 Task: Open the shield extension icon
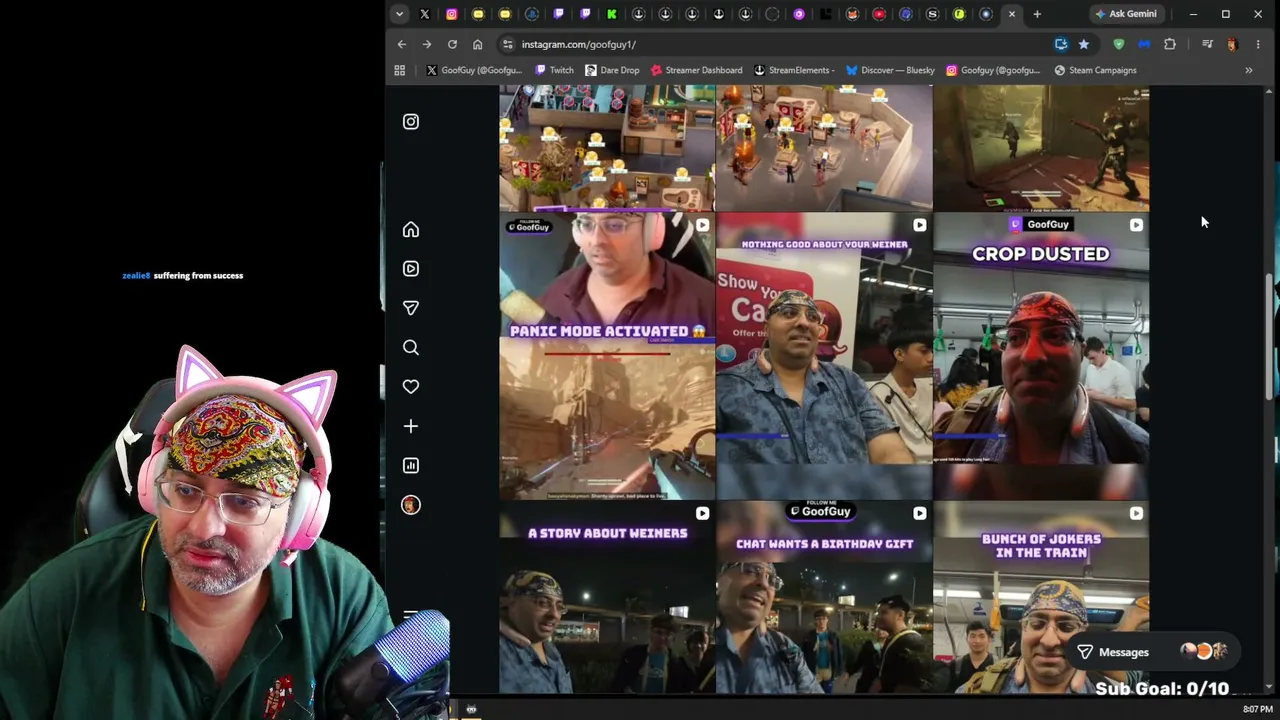coord(1119,44)
